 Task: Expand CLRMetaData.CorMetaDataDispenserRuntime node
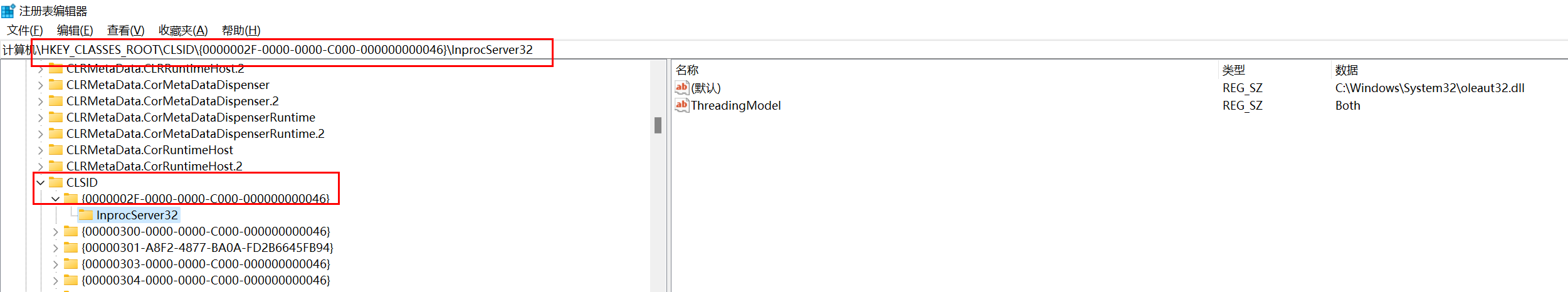[x=41, y=118]
